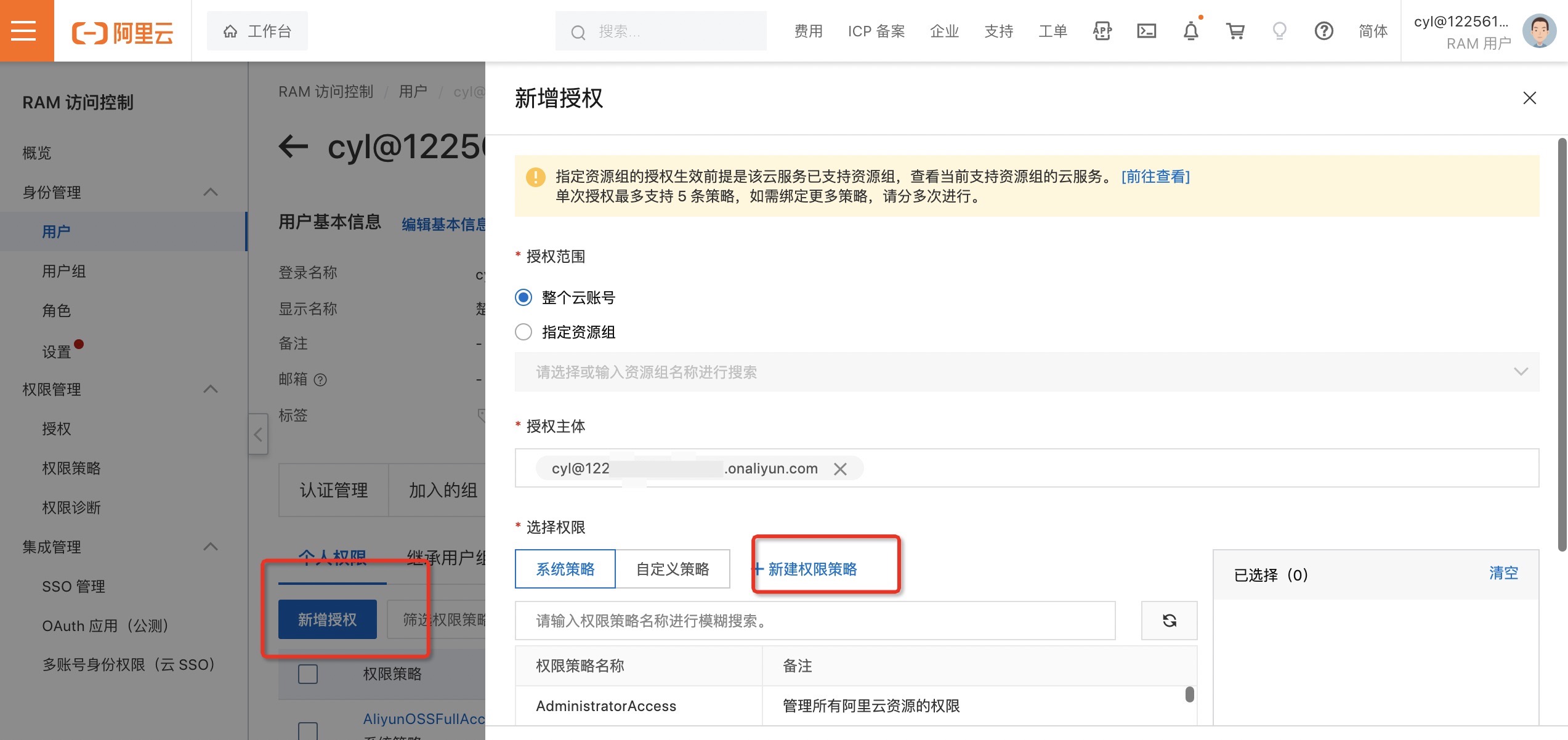Viewport: 1568px width, 740px height.
Task: Open 概览 in the RAM sidebar
Action: pos(37,153)
